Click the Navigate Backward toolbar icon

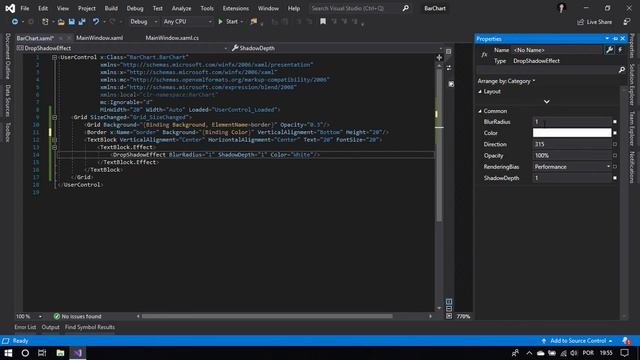pos(15,22)
